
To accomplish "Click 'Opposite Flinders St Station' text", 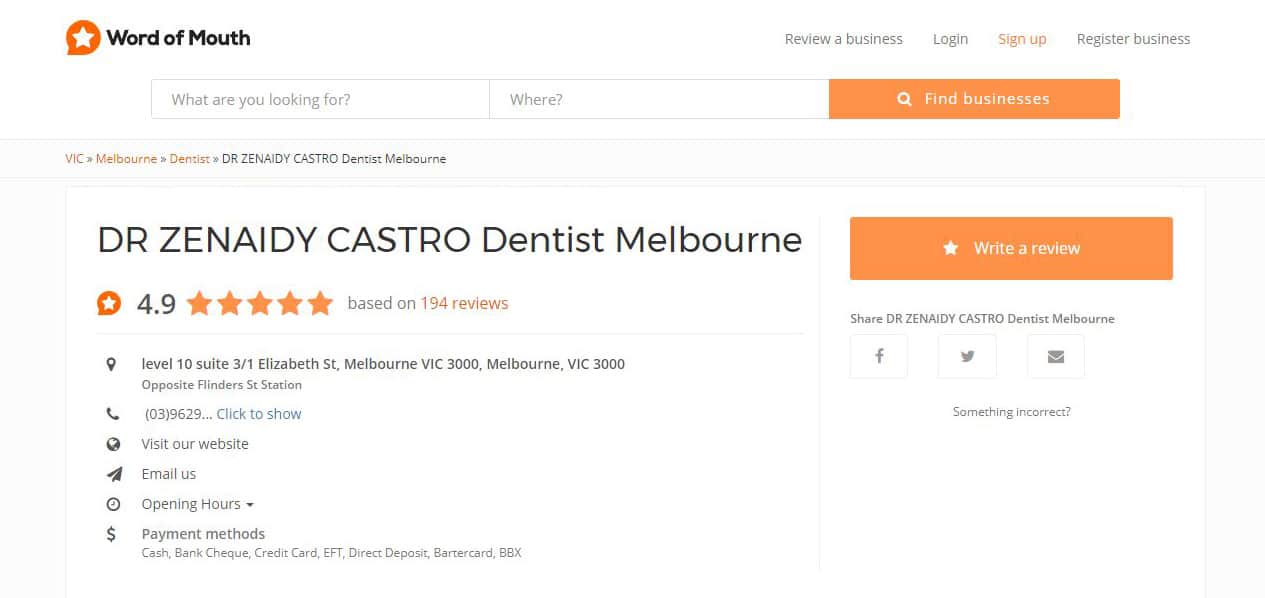I will click(221, 385).
